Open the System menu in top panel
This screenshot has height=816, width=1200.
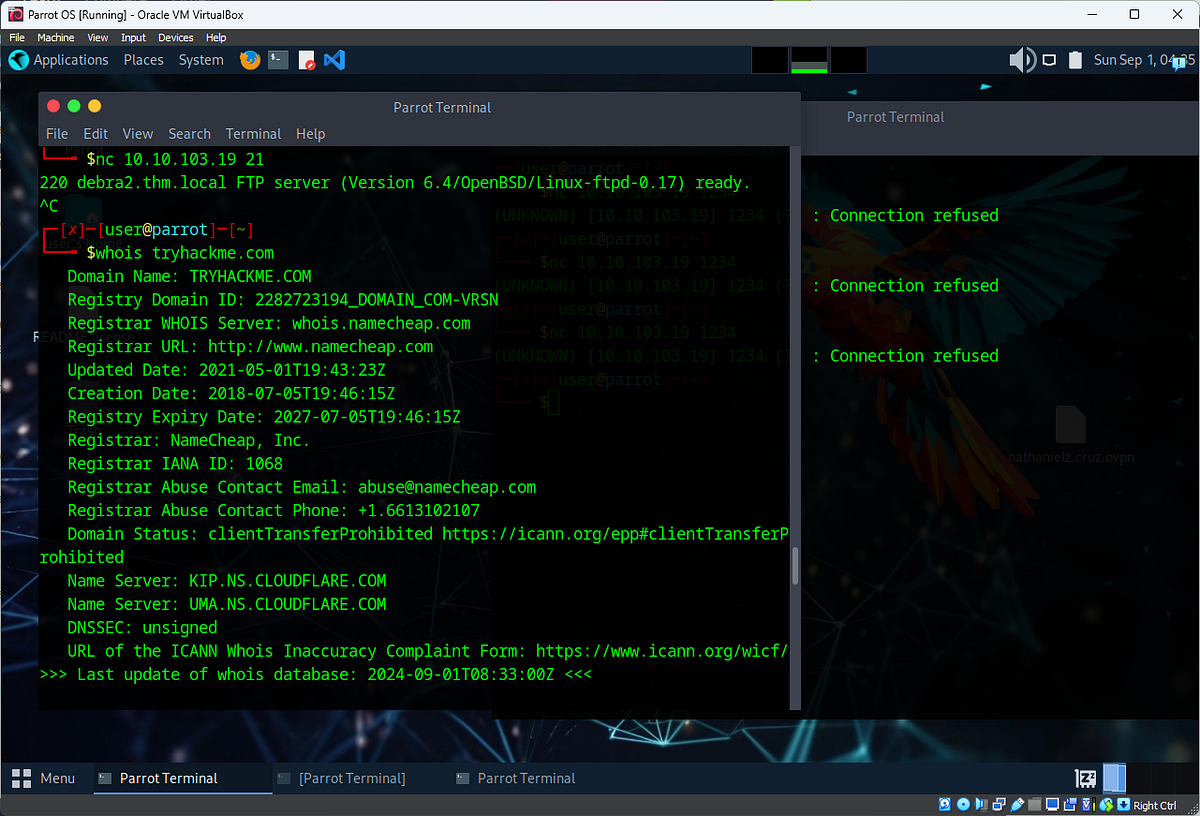coord(201,60)
